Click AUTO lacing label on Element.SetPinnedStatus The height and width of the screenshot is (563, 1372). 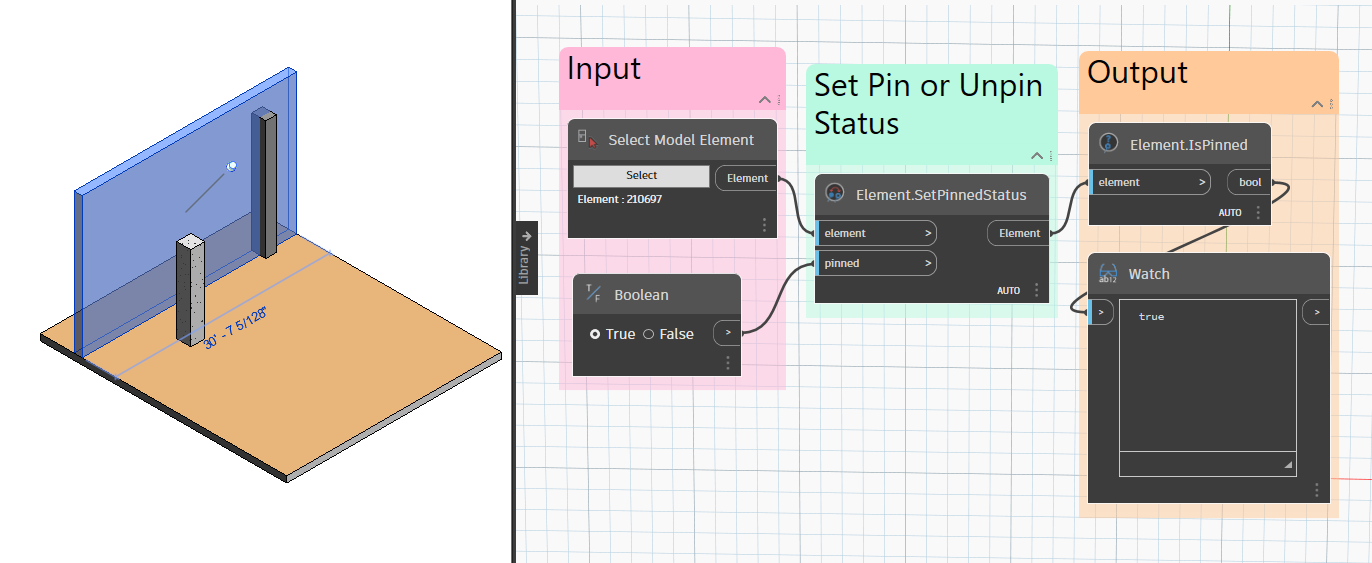click(x=1008, y=290)
